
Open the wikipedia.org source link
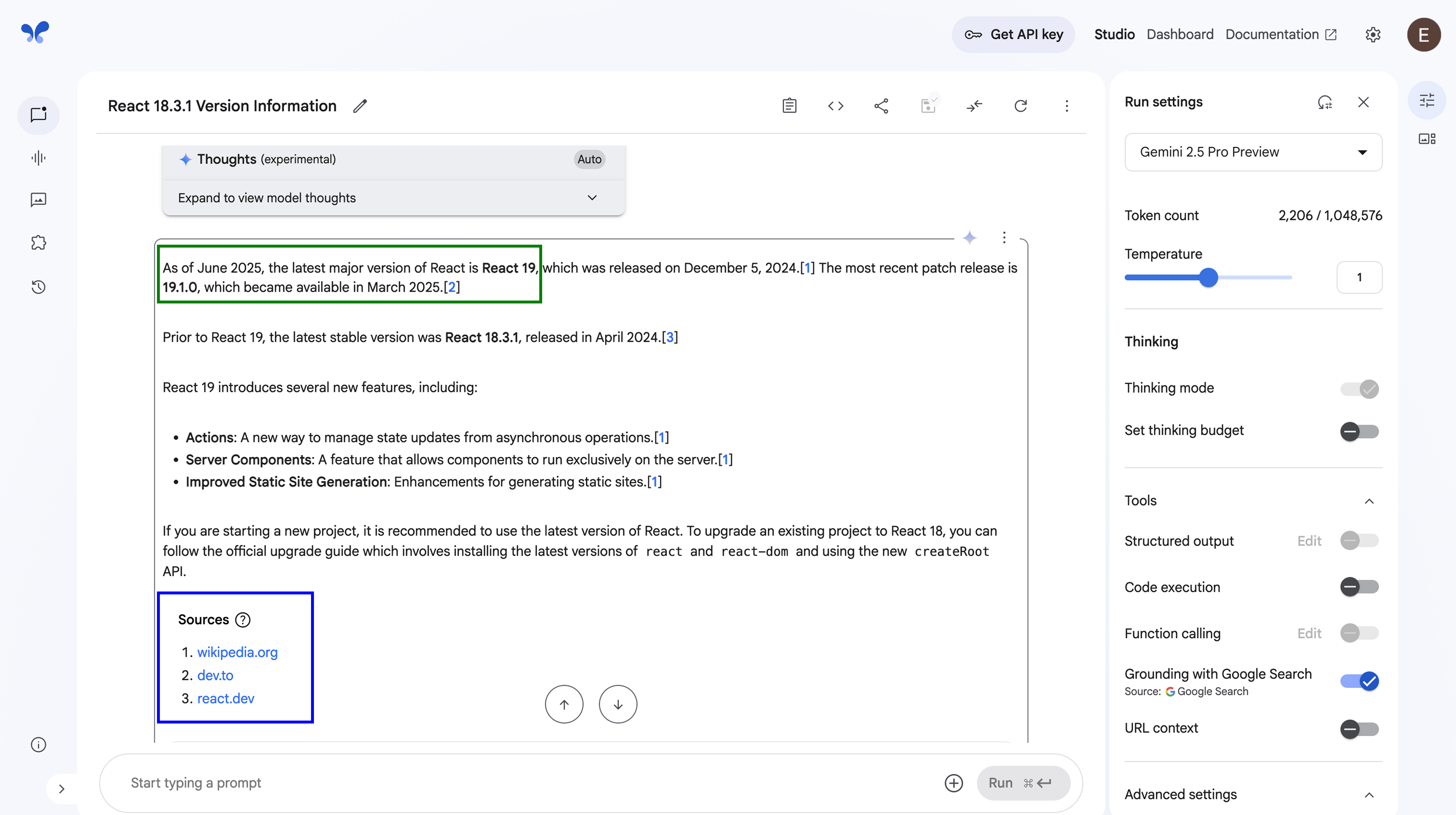[238, 652]
